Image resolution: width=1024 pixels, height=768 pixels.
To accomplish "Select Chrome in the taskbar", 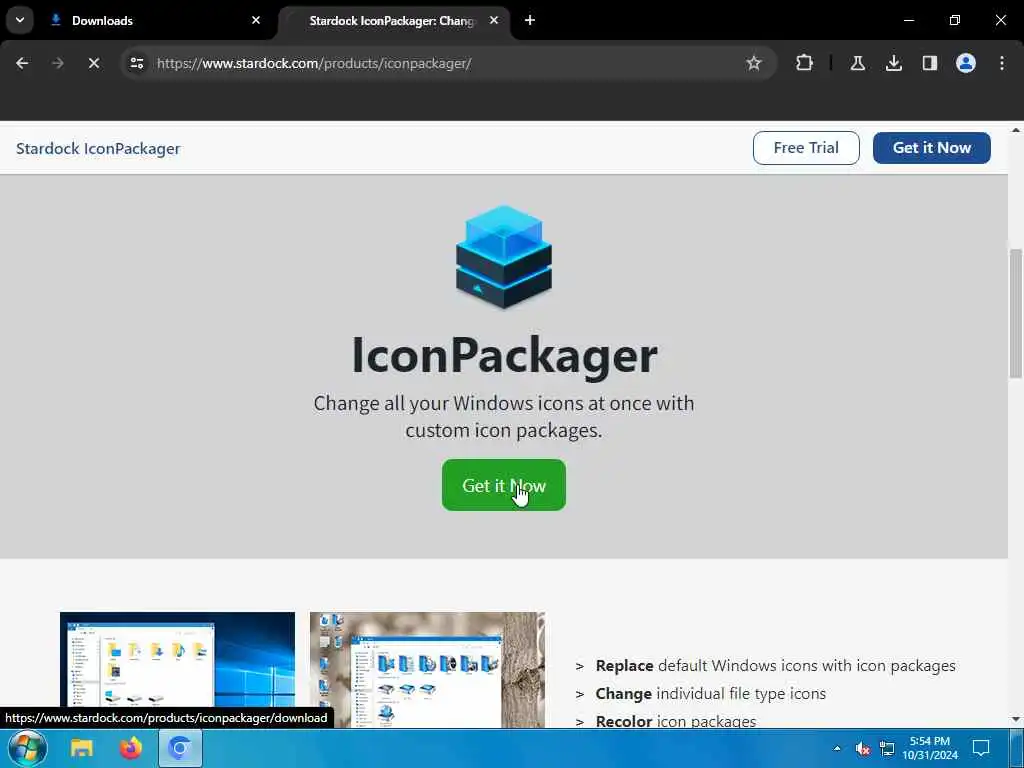I will [180, 748].
